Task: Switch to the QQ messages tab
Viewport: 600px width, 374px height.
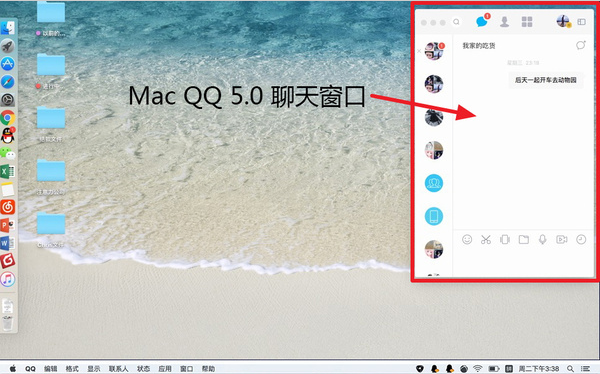Action: point(481,21)
